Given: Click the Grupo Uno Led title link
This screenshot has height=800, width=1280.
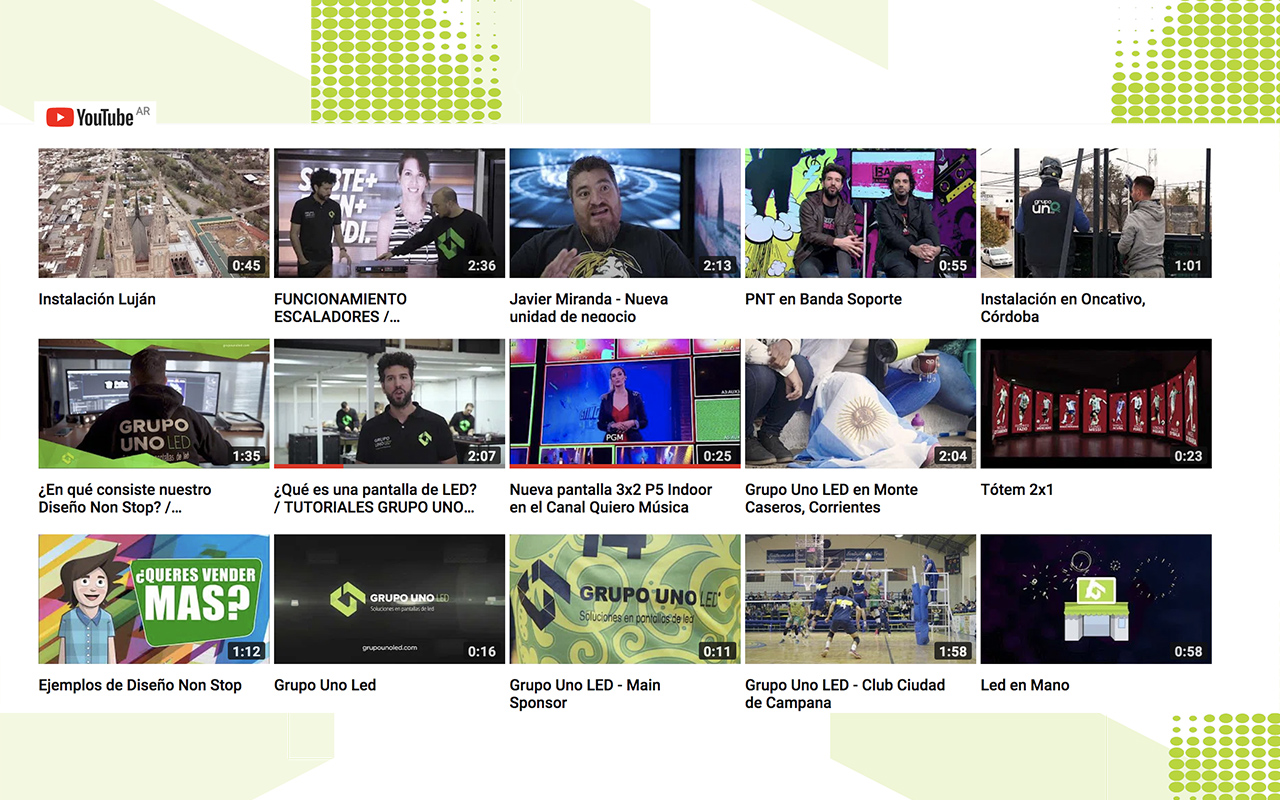Looking at the screenshot, I should (x=325, y=685).
